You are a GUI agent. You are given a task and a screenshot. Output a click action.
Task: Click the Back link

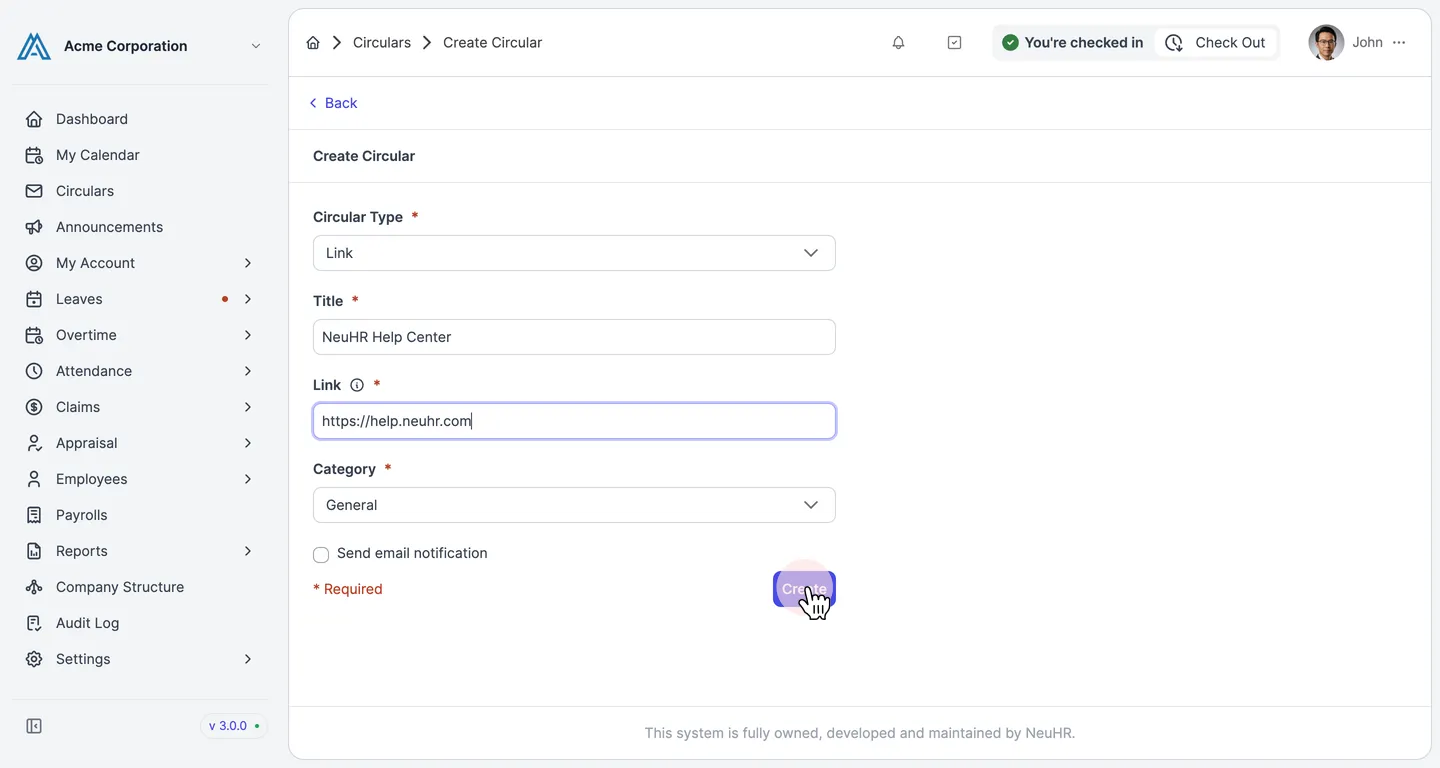332,103
